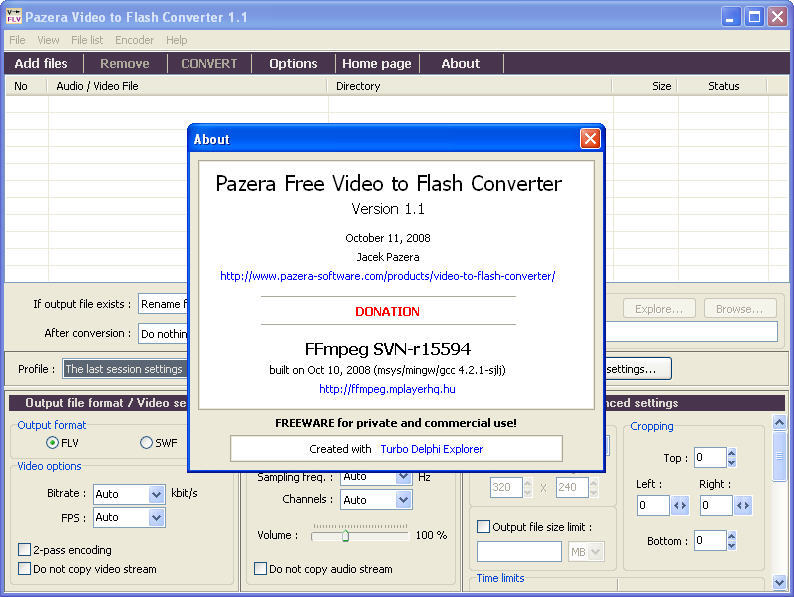Click scroll up arrow in advanced settings
This screenshot has height=597, width=794.
click(x=779, y=422)
